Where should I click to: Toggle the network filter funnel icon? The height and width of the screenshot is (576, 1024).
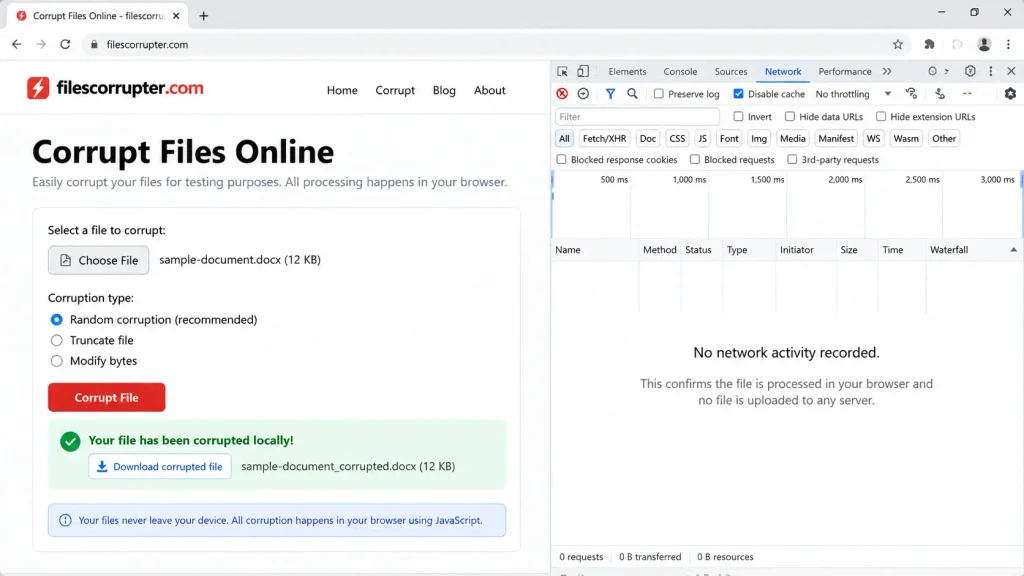(610, 94)
